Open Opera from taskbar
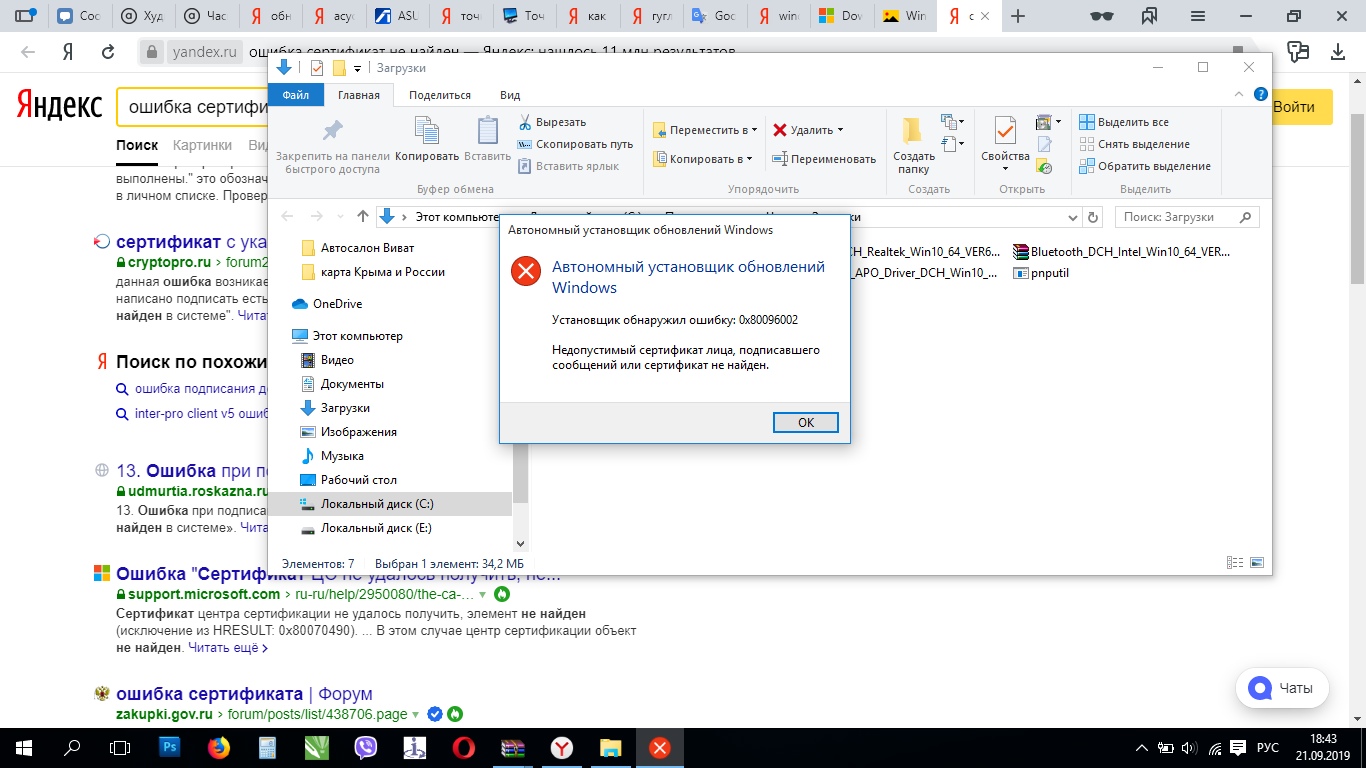Viewport: 1366px width, 768px height. pos(464,747)
